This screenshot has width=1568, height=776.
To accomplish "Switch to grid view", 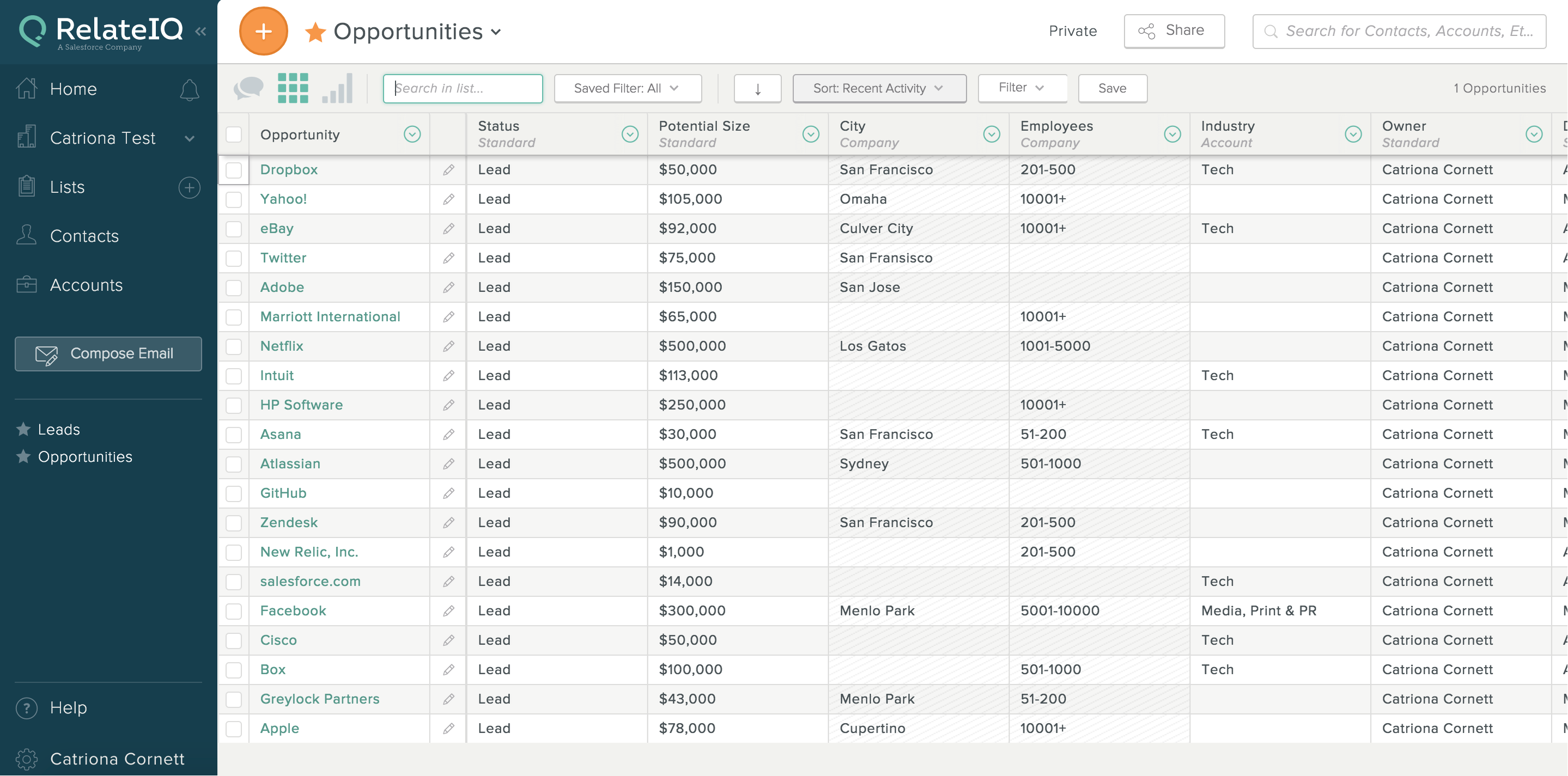I will [293, 88].
